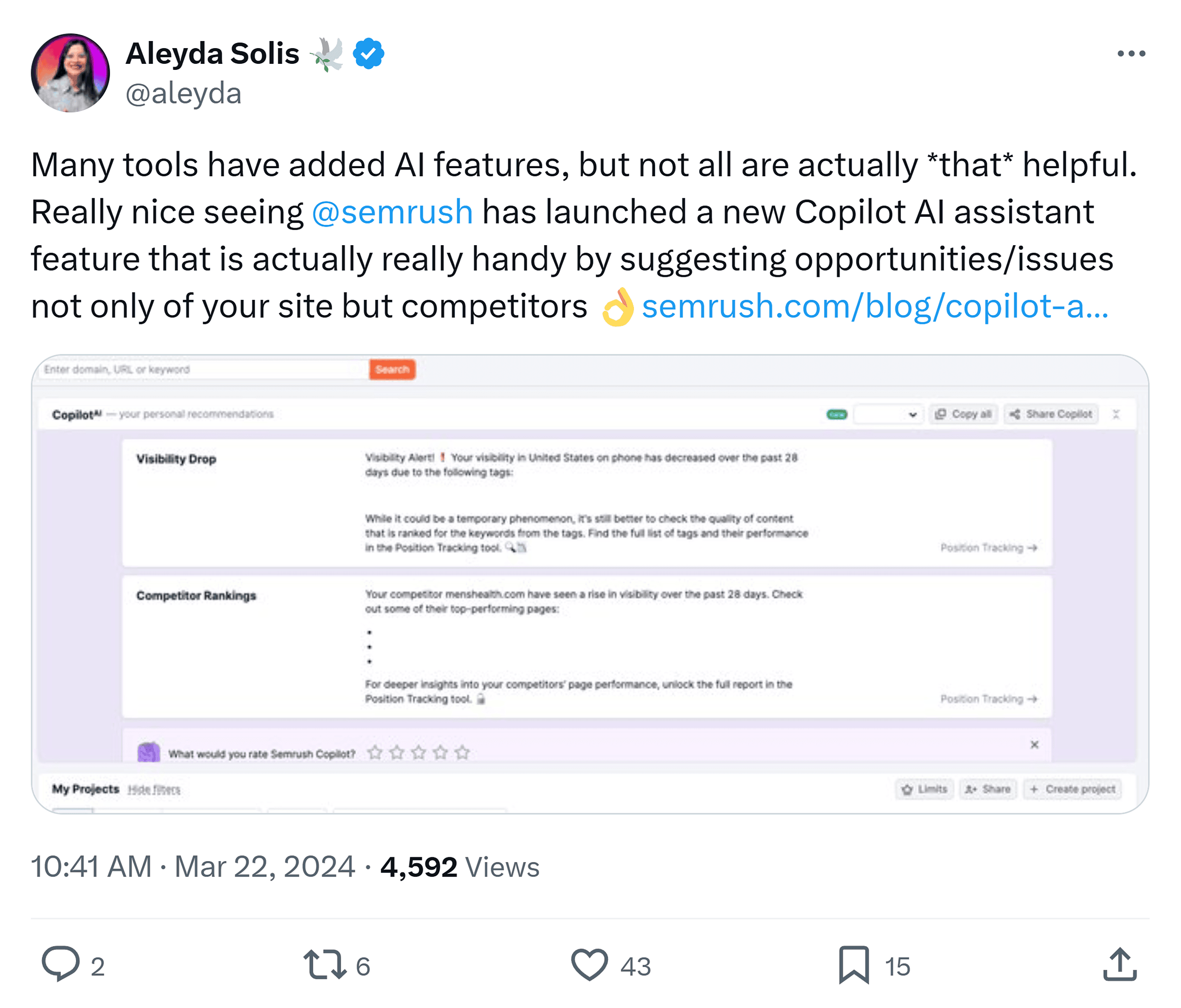This screenshot has width=1181, height=1008.
Task: Like the tweet
Action: 590,965
